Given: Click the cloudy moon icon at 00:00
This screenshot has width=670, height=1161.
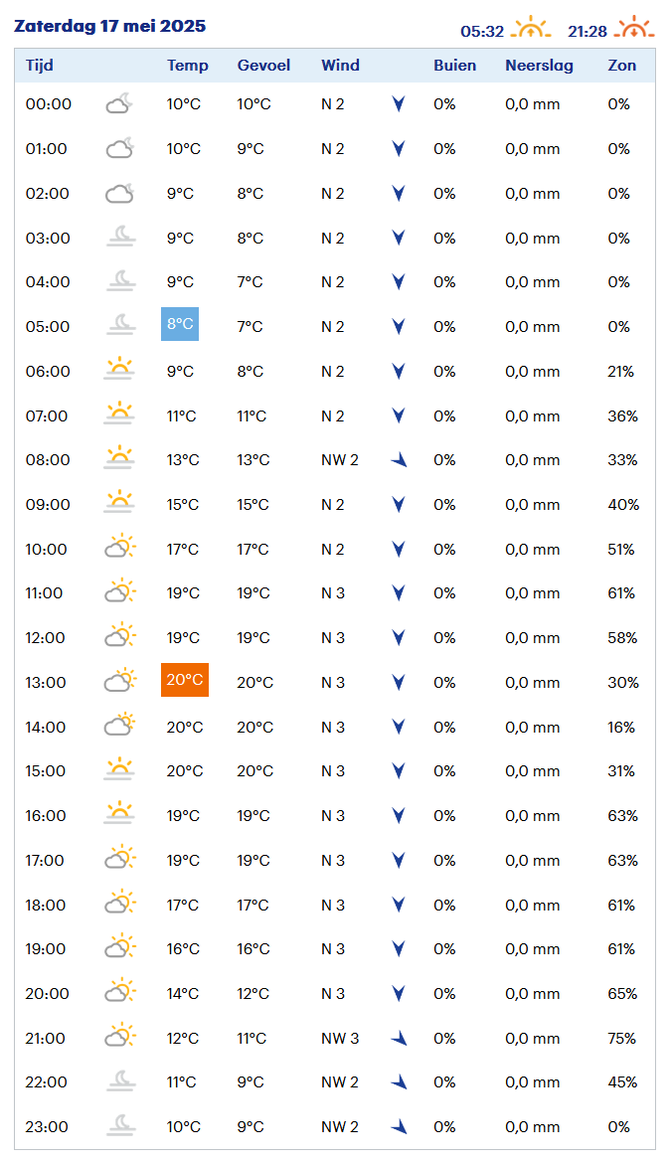Looking at the screenshot, I should (119, 104).
